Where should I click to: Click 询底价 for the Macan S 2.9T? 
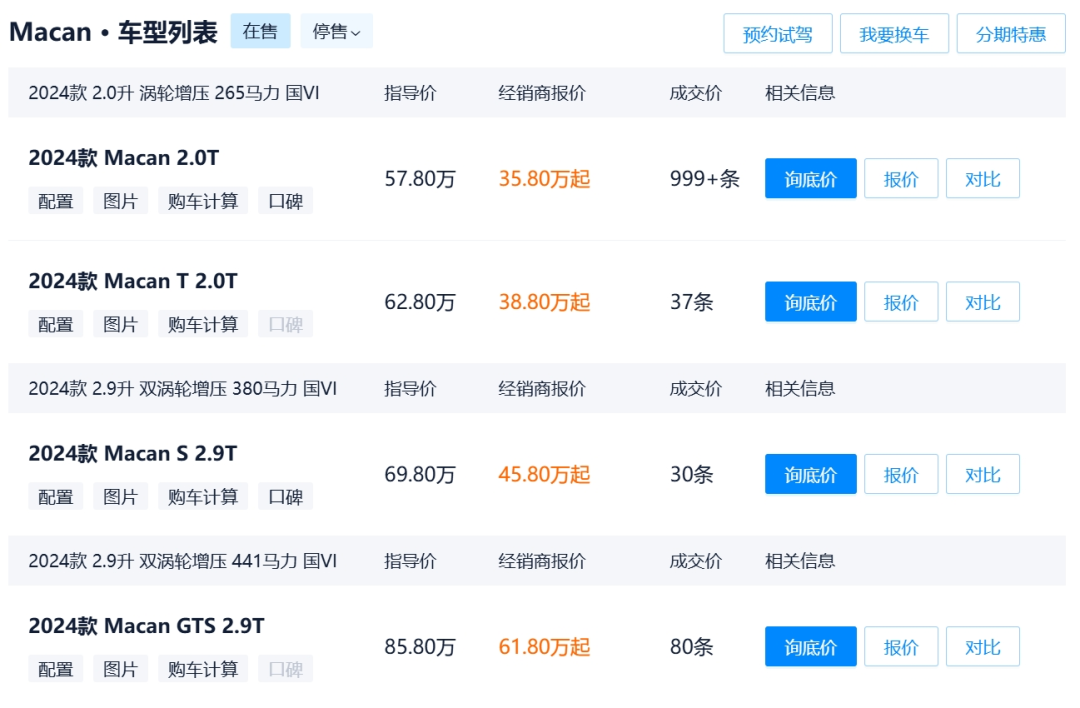pos(810,473)
